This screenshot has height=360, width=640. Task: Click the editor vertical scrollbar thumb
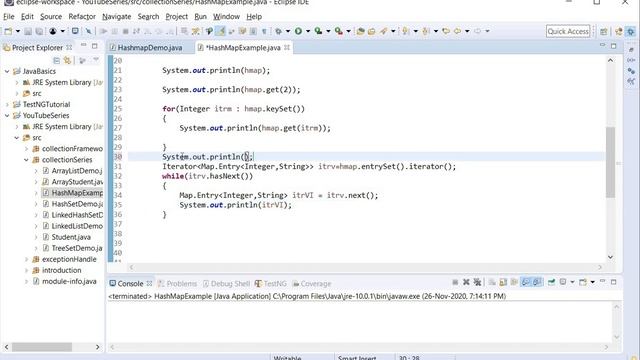tap(610, 162)
